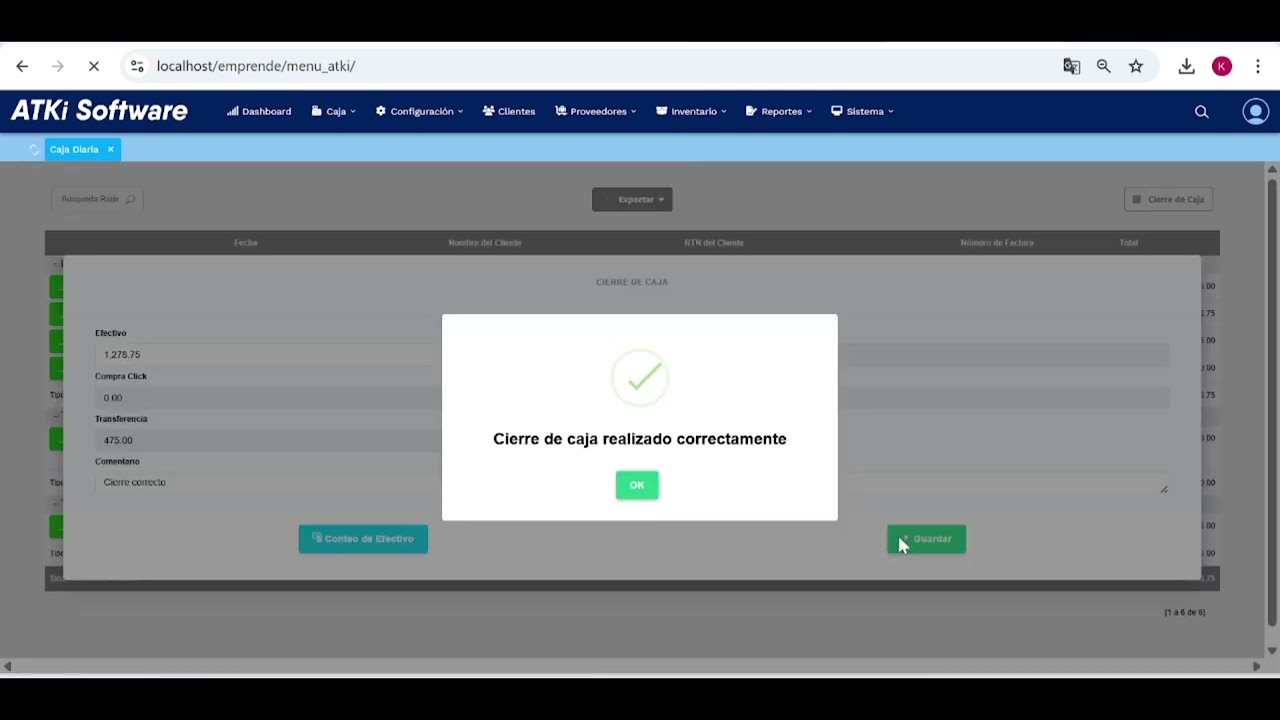Click the Cierre de Caja button
1280x720 pixels.
(1169, 199)
